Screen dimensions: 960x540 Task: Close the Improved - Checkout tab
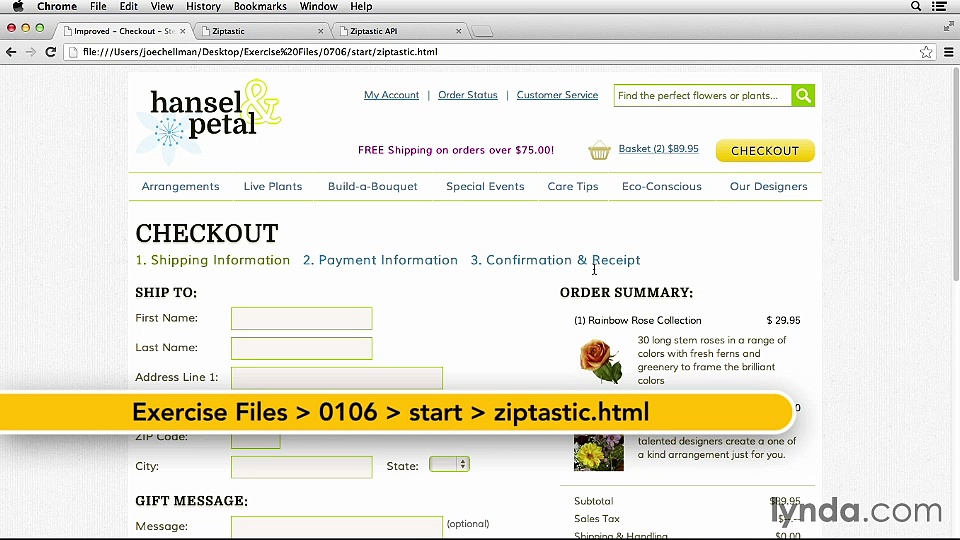tap(182, 31)
